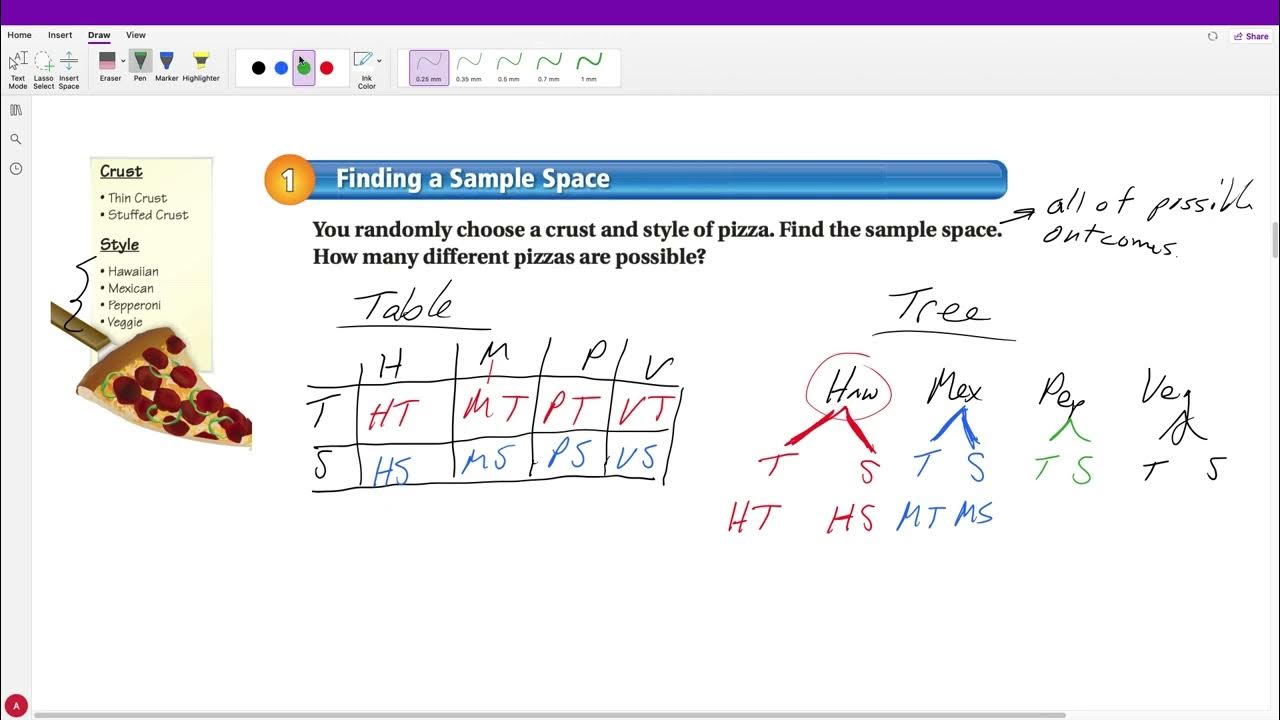
Task: Click the orange number 1 badge
Action: click(x=289, y=180)
